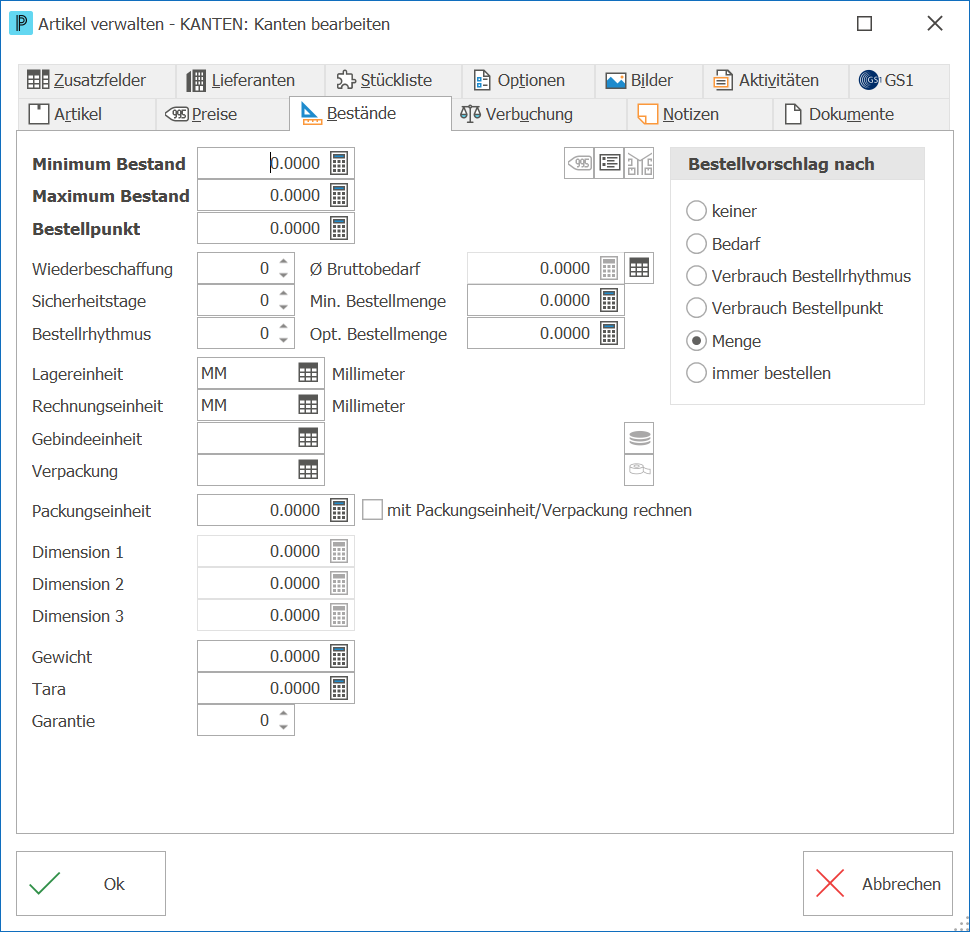Open lookup table for Rechnungseinheit
970x932 pixels.
[x=308, y=405]
